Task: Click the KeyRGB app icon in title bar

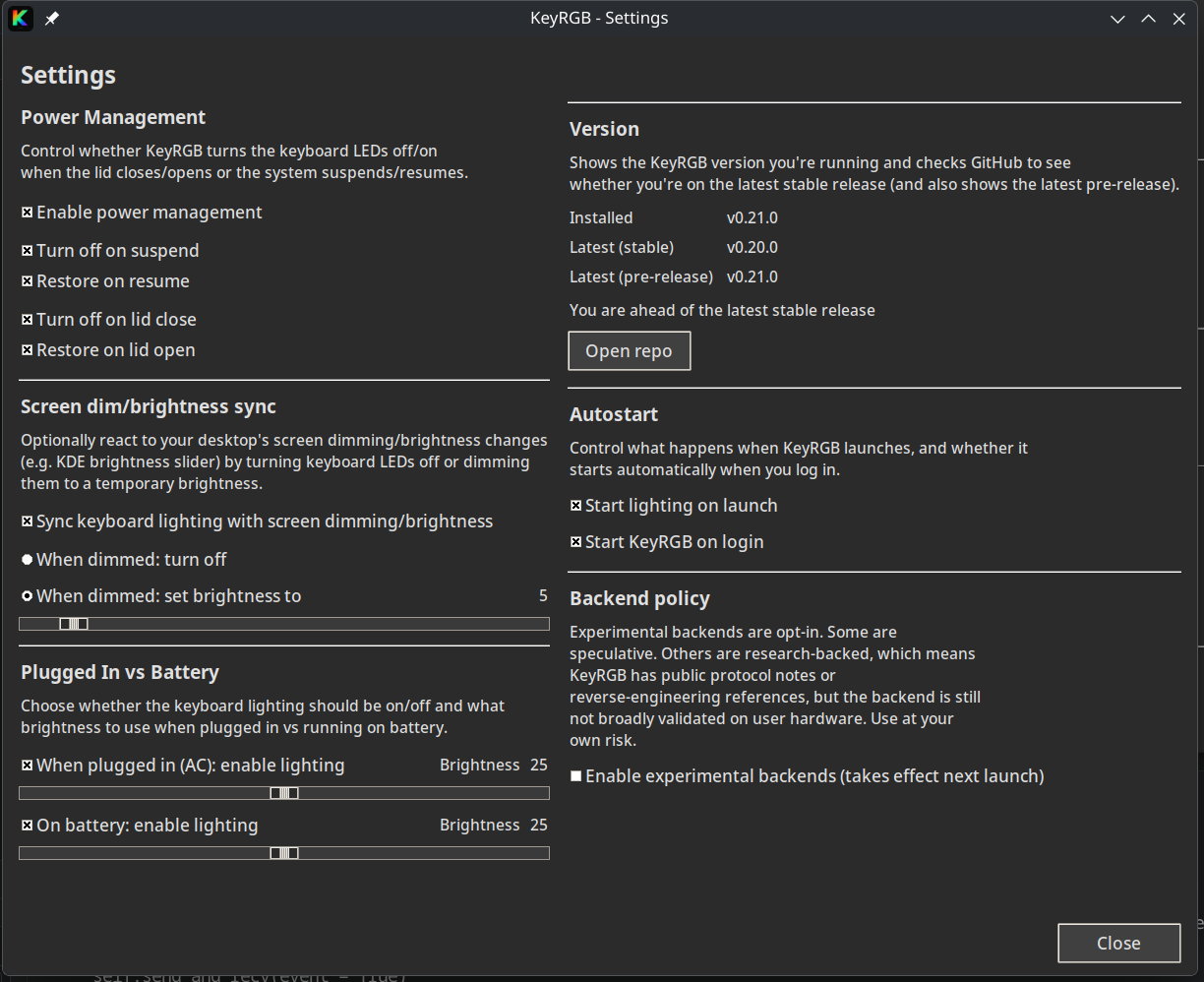Action: (x=20, y=18)
